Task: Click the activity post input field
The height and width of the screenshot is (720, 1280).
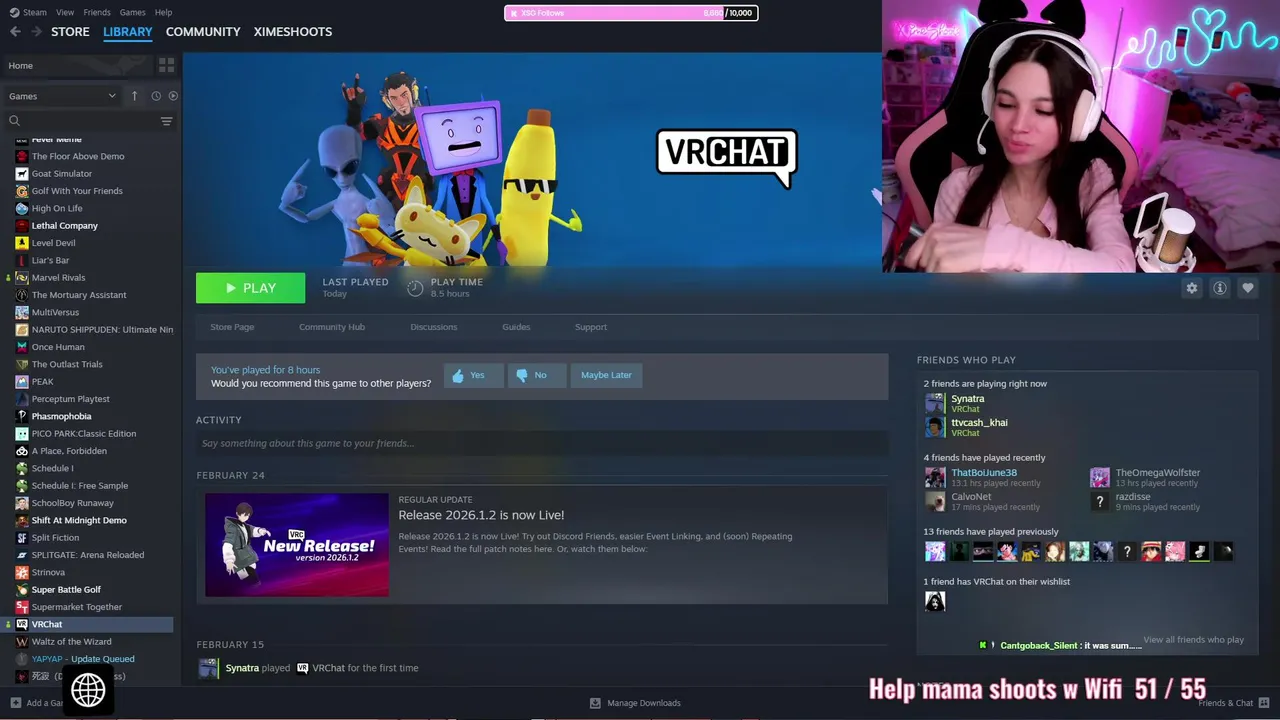Action: tap(542, 443)
